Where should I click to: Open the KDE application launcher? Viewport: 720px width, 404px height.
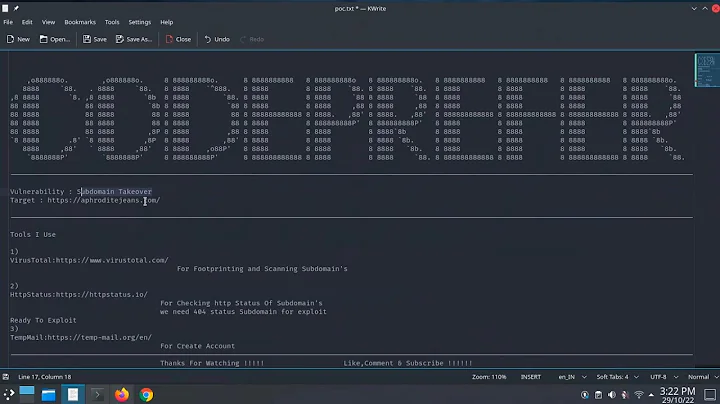pos(9,394)
